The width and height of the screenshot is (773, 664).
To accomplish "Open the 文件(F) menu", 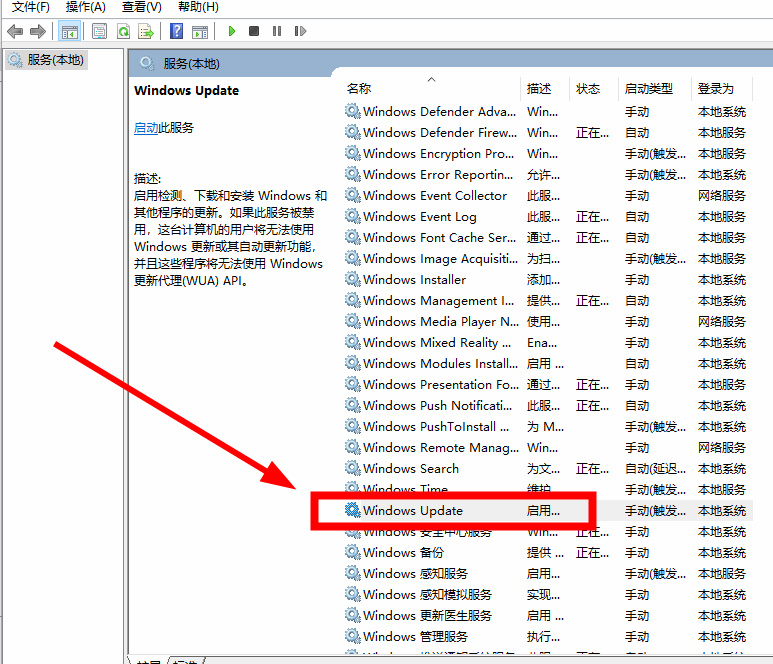I will click(x=31, y=7).
